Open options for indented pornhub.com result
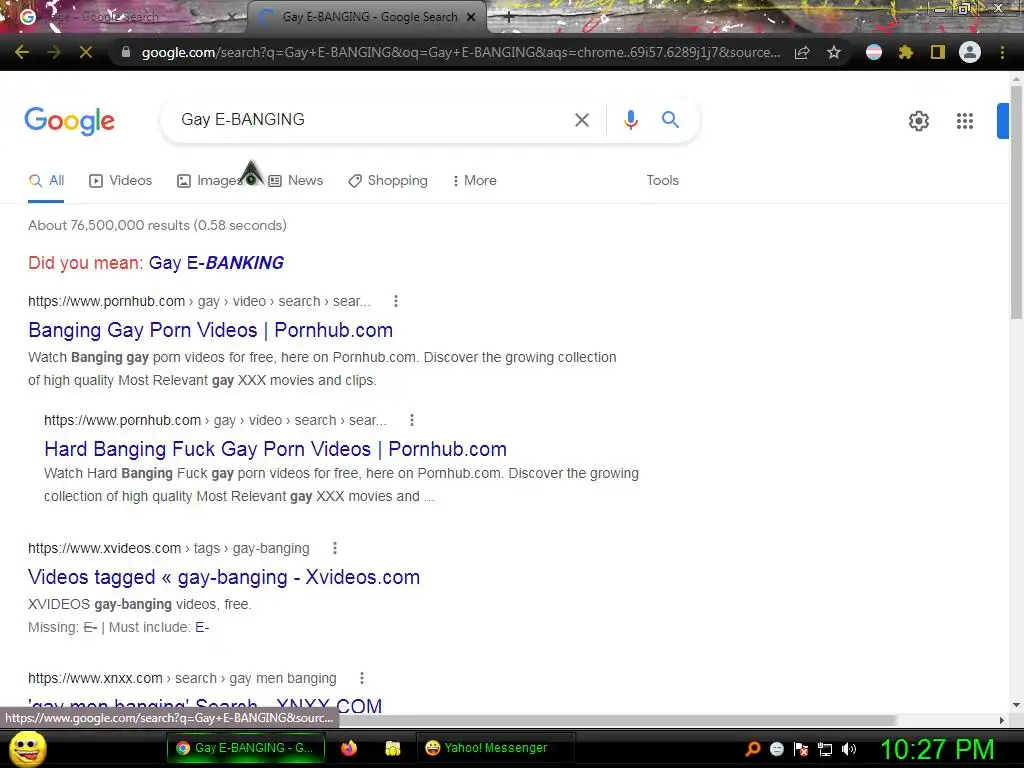This screenshot has height=768, width=1024. (x=411, y=420)
